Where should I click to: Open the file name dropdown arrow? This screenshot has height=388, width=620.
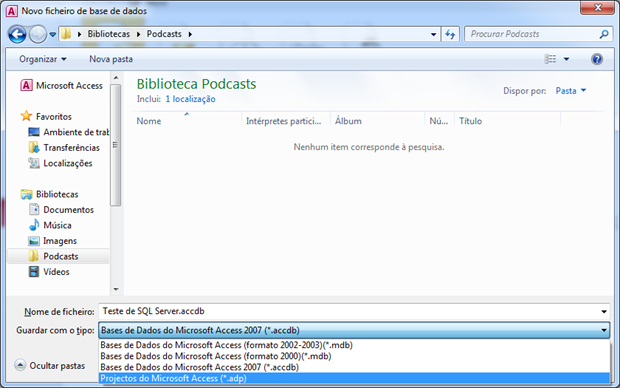tap(604, 312)
